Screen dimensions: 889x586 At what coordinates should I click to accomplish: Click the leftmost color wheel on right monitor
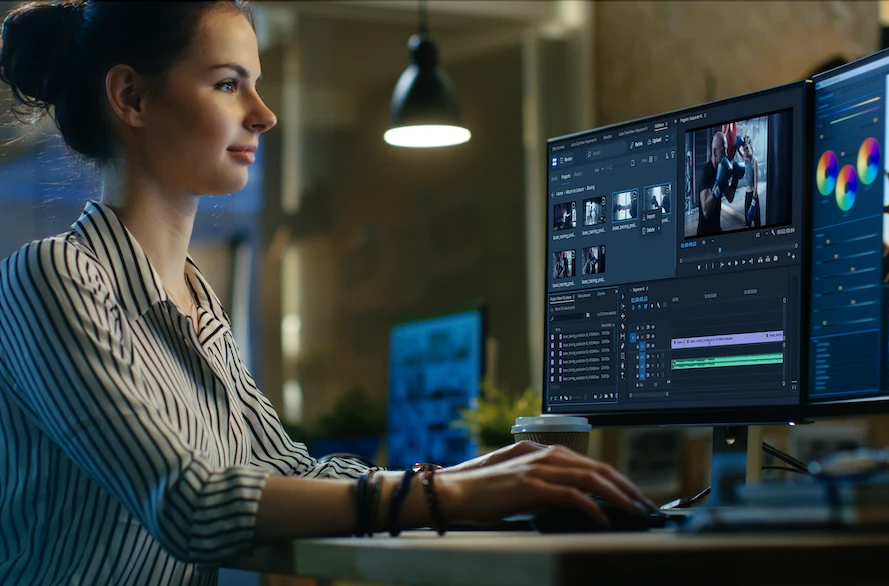[x=827, y=172]
